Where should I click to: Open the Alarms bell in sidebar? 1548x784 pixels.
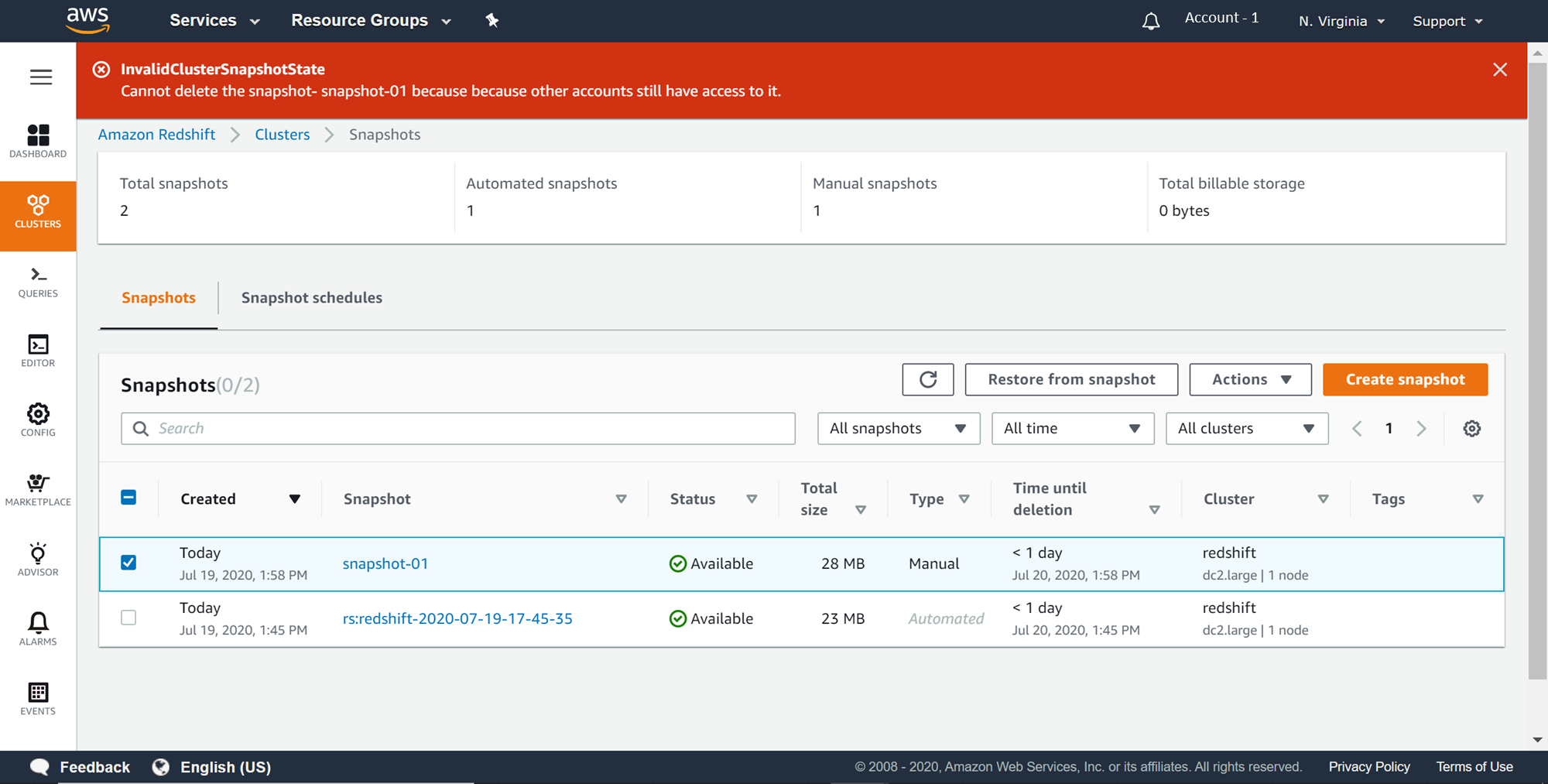click(38, 628)
